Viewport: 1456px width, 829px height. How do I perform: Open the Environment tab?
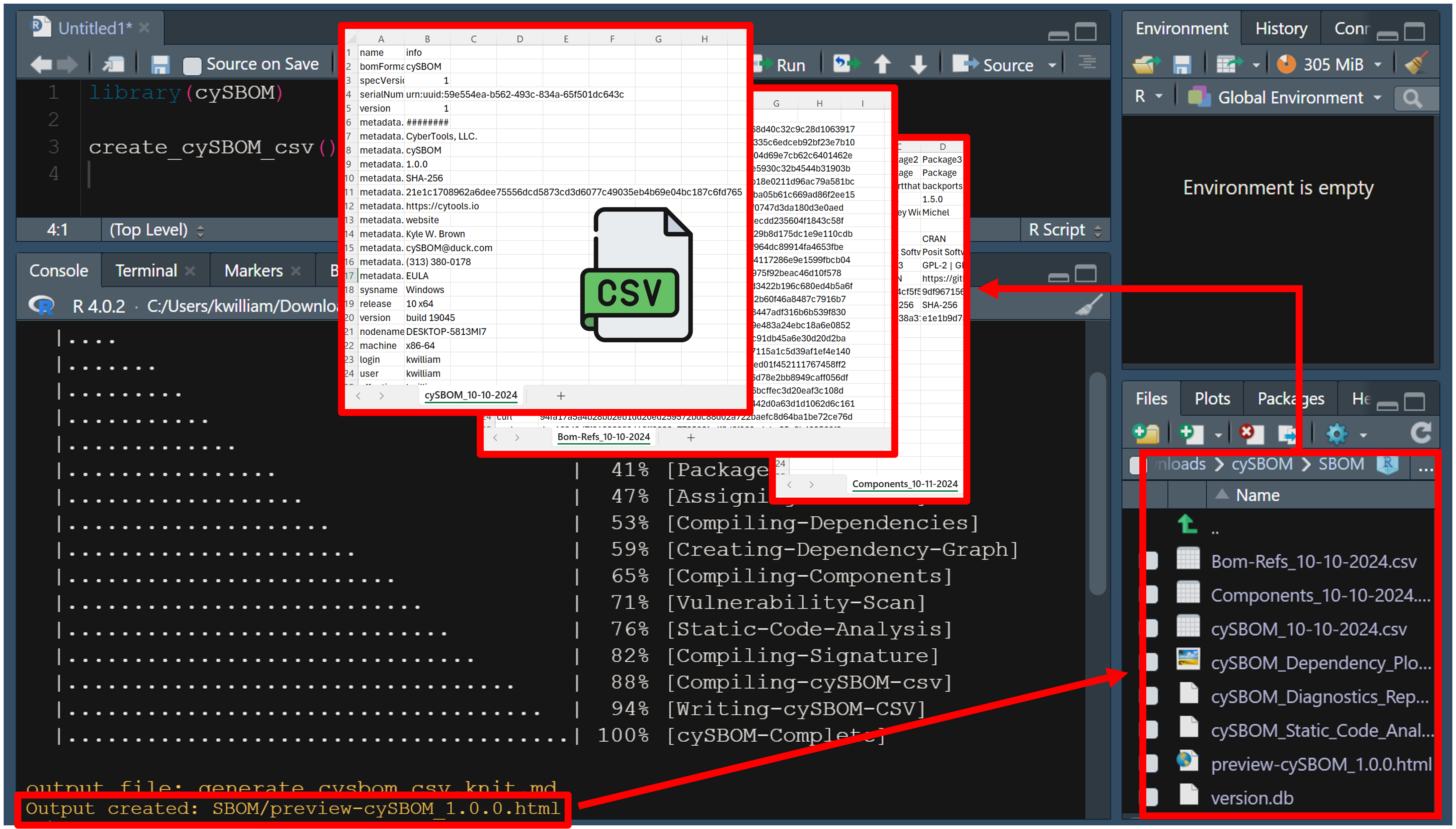1181,28
